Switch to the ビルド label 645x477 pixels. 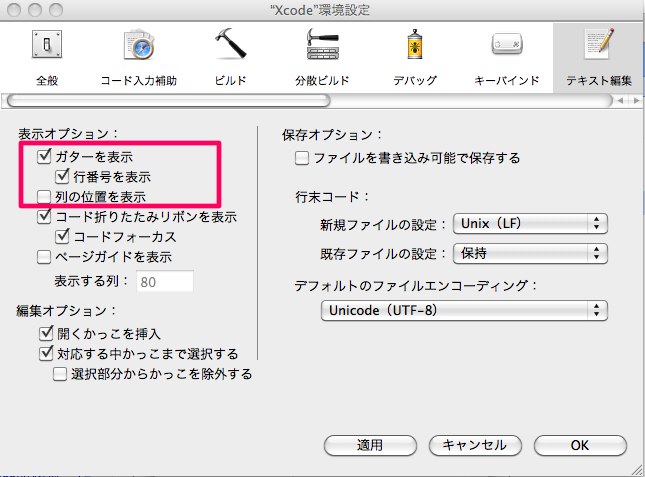pos(230,80)
